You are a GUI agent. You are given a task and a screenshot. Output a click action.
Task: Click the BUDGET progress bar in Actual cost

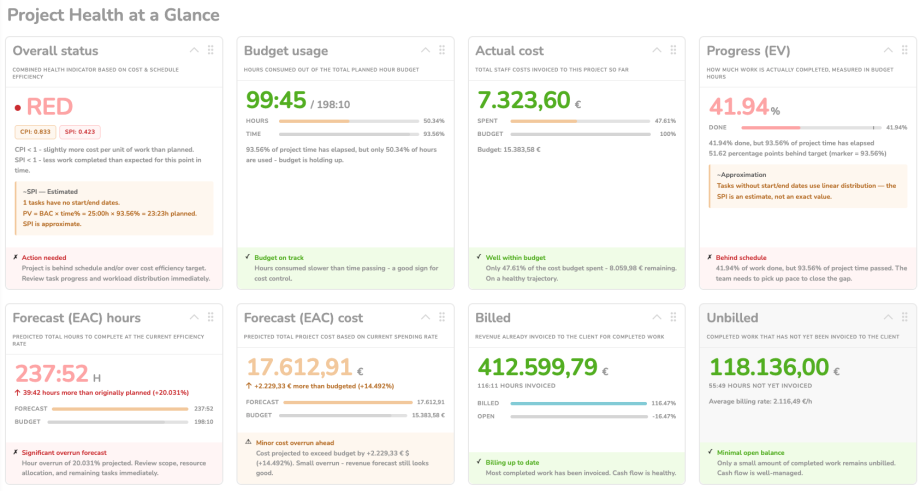click(x=580, y=134)
